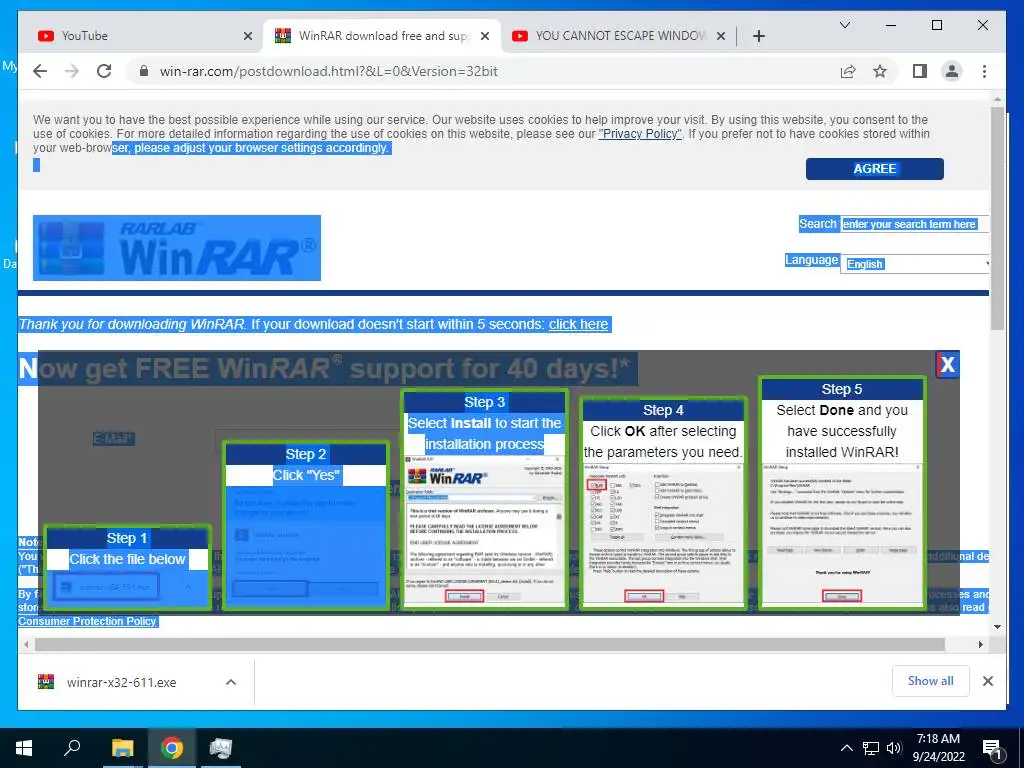Click the WinRAR RARLAB logo
Viewport: 1024px width, 768px height.
click(177, 248)
